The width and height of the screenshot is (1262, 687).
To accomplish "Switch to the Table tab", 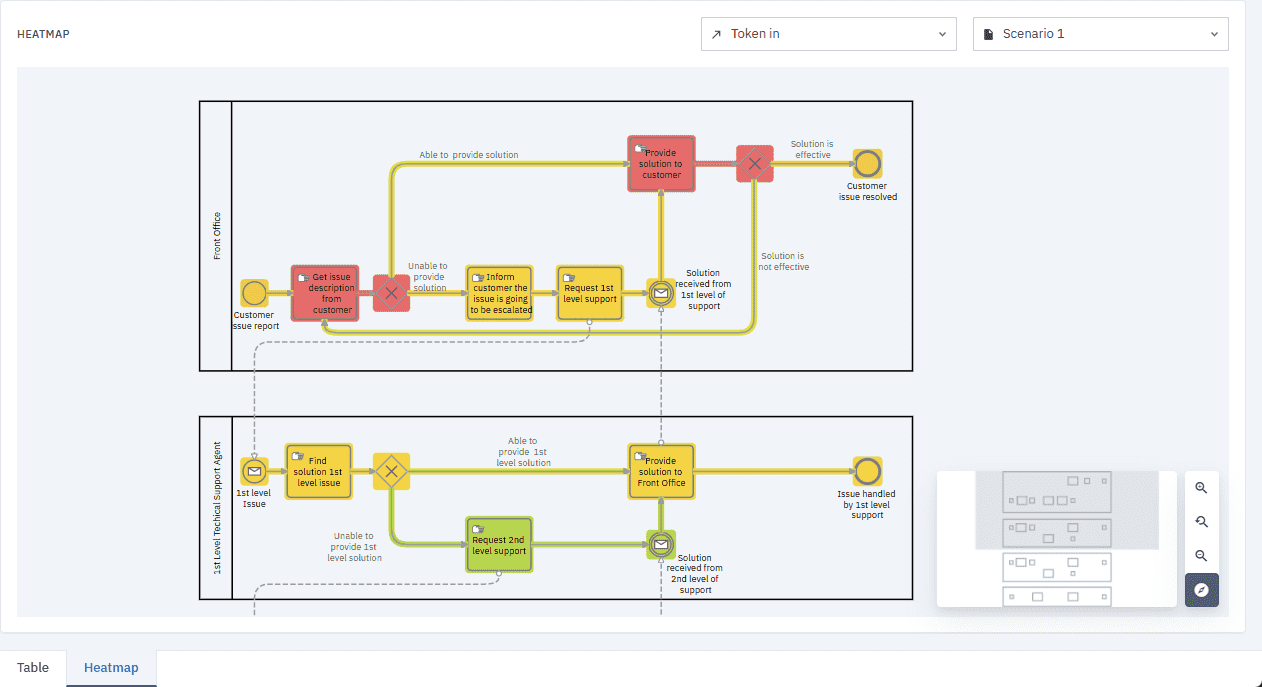I will tap(33, 668).
